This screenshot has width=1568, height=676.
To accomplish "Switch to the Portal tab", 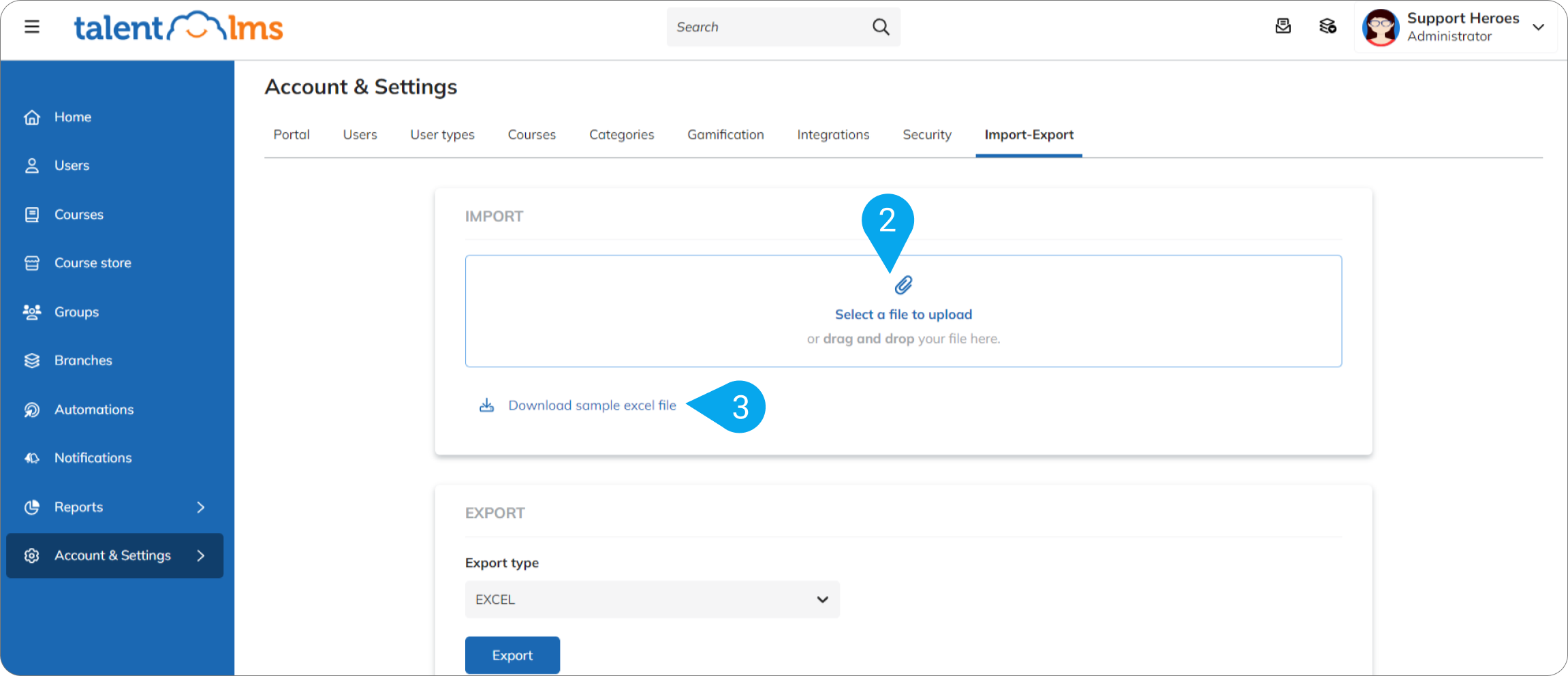I will point(292,135).
